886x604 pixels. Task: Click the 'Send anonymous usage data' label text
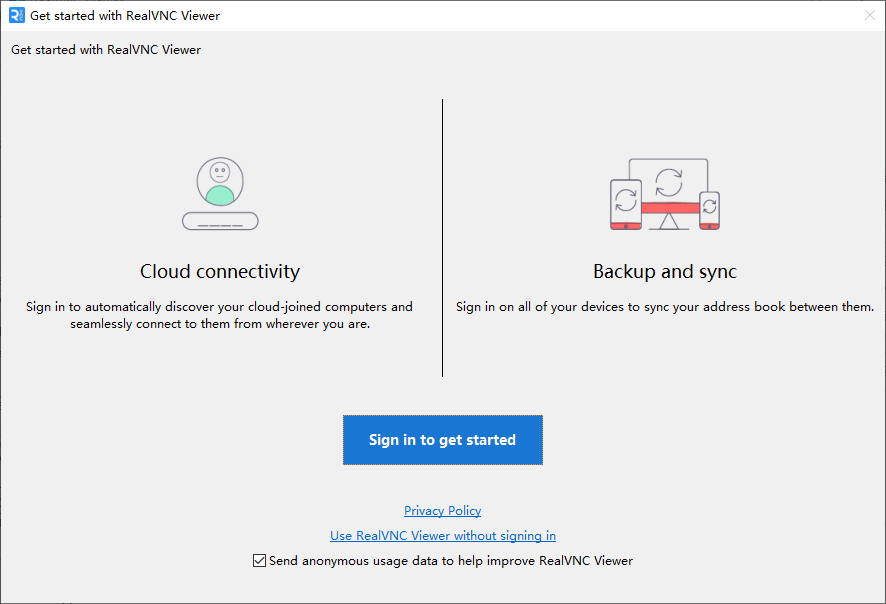click(x=450, y=560)
